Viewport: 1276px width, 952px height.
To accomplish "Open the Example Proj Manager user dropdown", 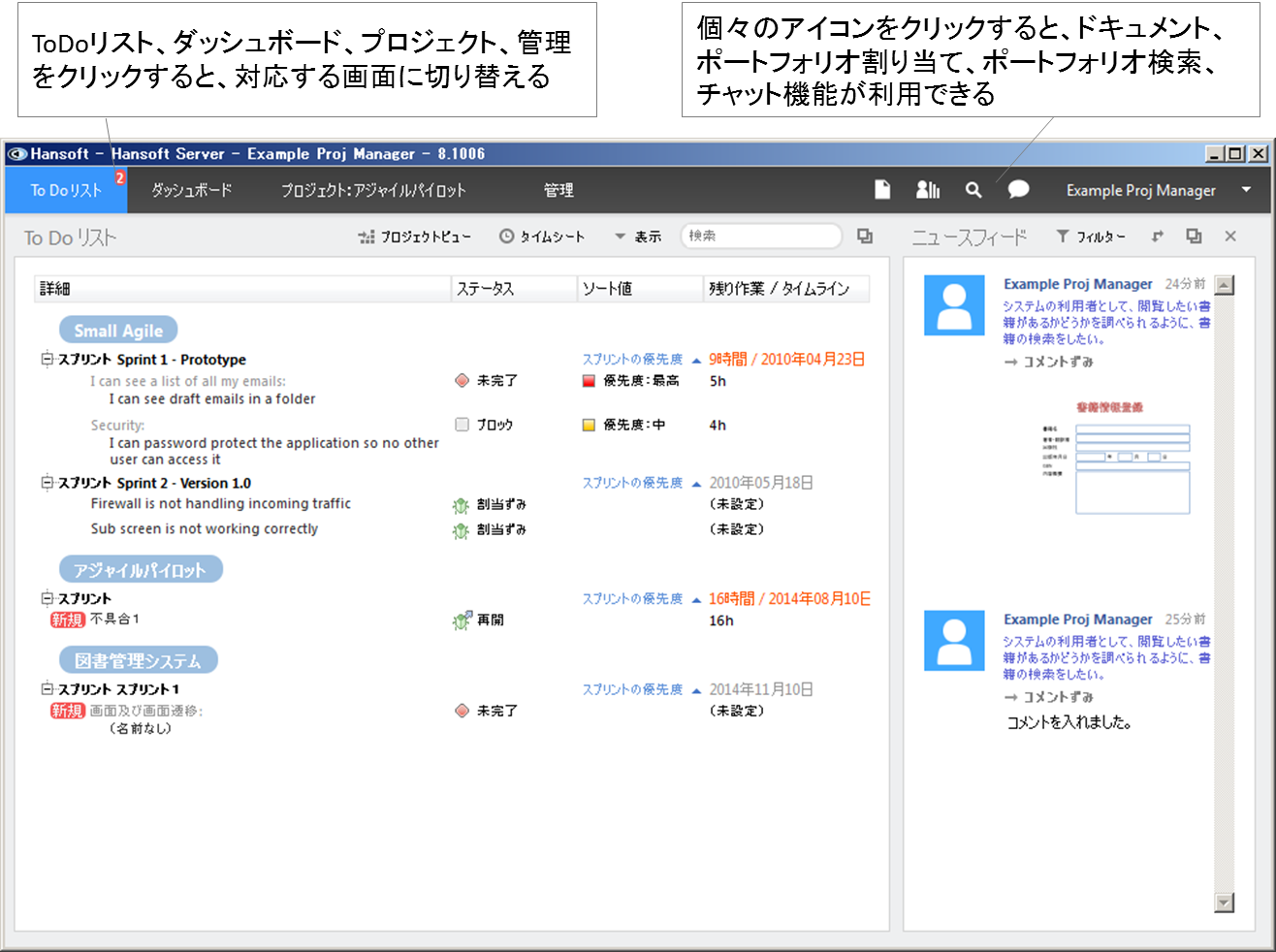I will [x=1159, y=190].
